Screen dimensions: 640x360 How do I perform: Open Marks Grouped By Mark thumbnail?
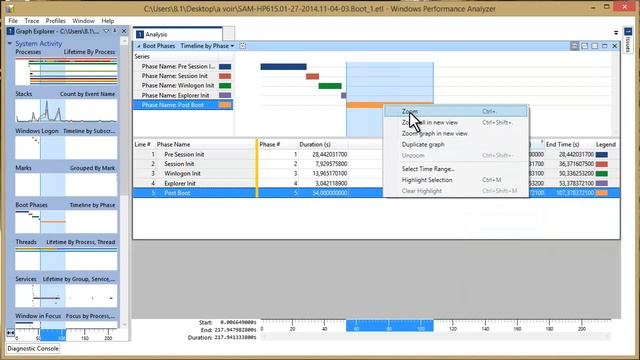[x=66, y=184]
